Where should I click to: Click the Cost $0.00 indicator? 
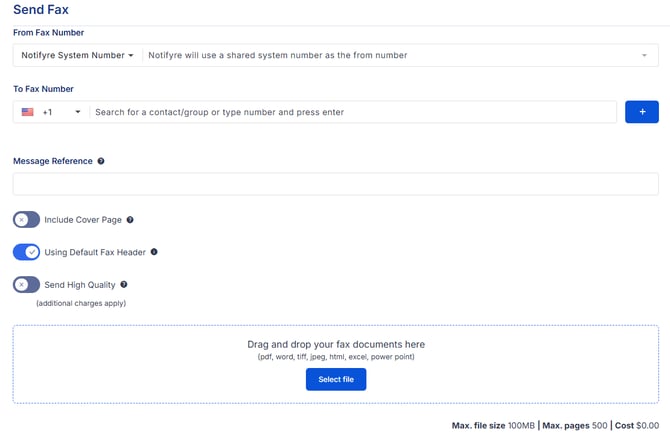click(637, 425)
